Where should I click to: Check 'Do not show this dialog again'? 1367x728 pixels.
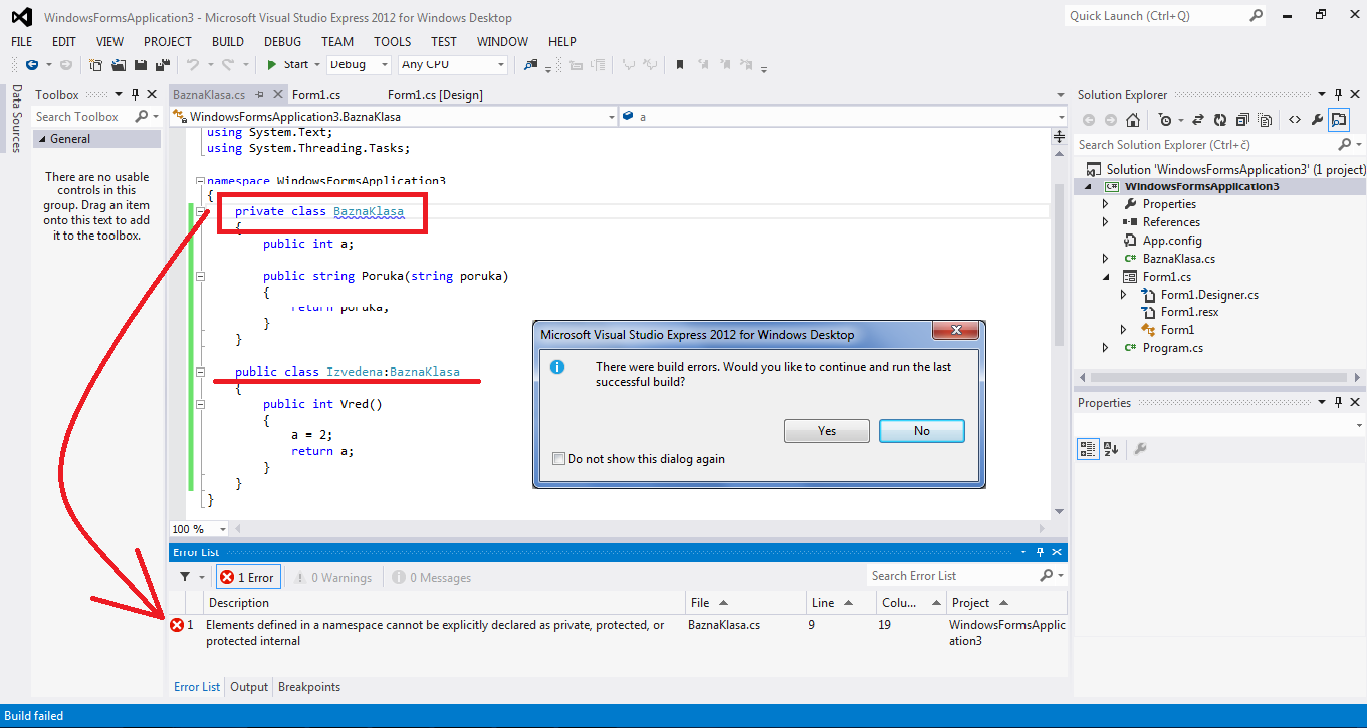(558, 459)
